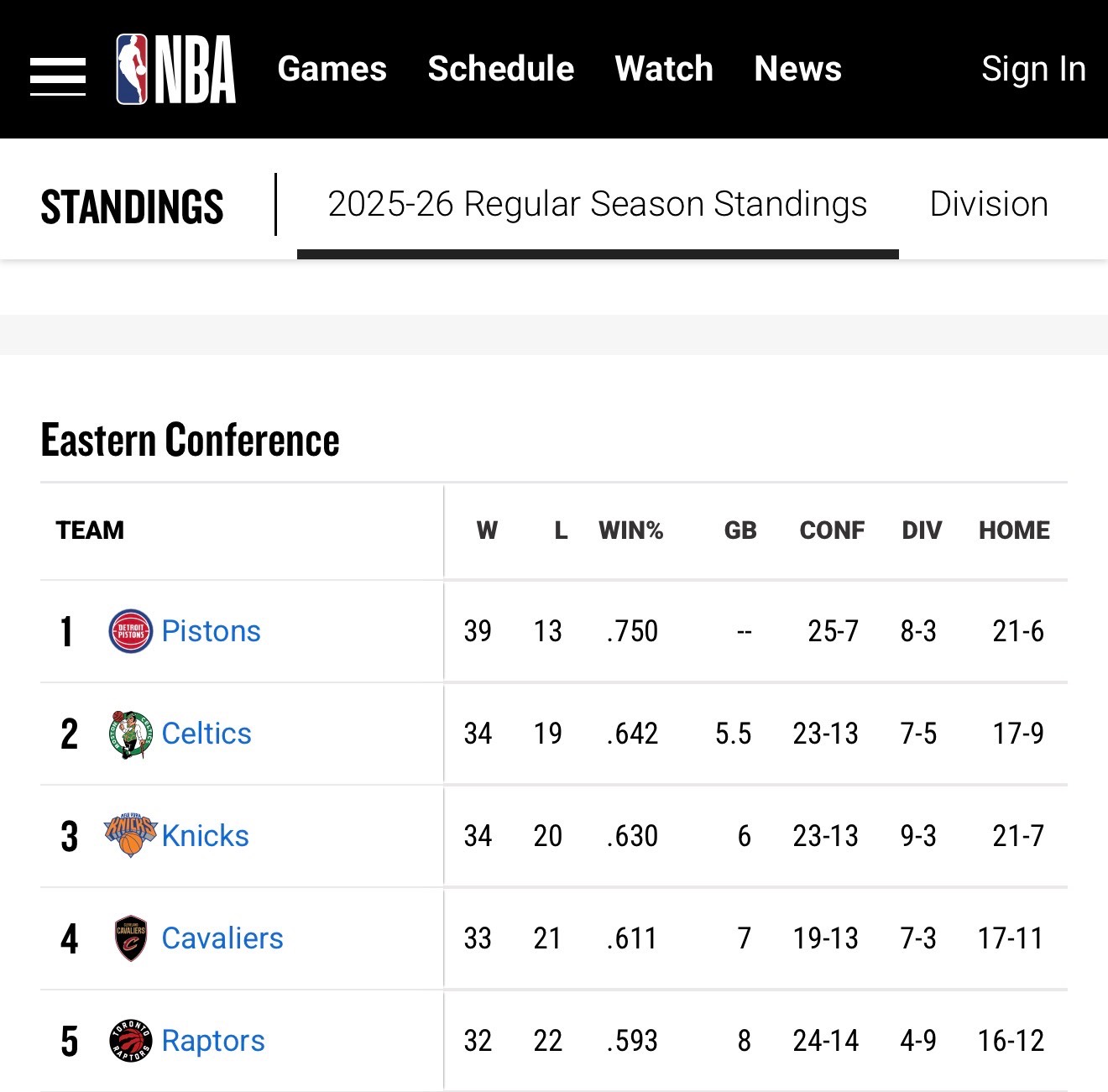Image resolution: width=1108 pixels, height=1092 pixels.
Task: Click the Knicks team logo
Action: (131, 835)
